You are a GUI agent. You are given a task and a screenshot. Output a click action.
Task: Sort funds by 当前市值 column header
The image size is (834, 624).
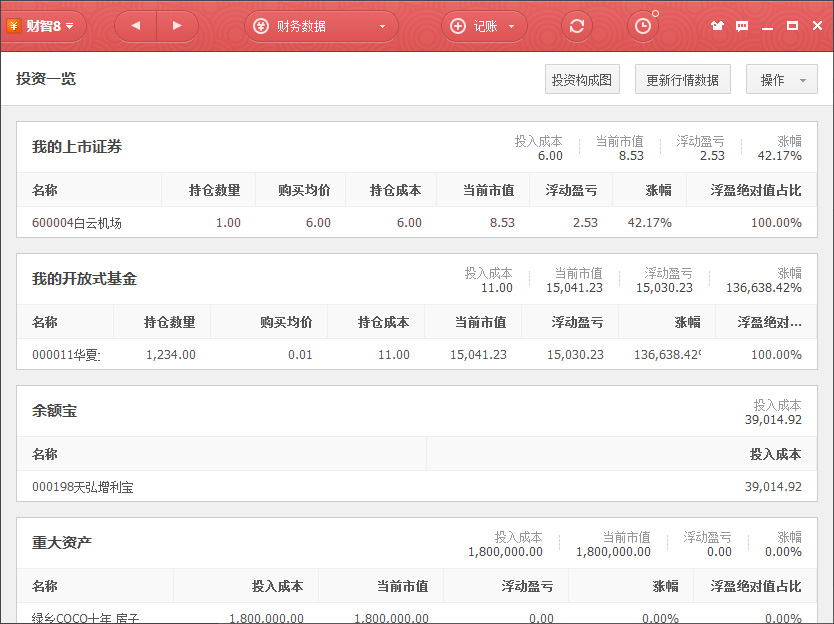(x=480, y=322)
